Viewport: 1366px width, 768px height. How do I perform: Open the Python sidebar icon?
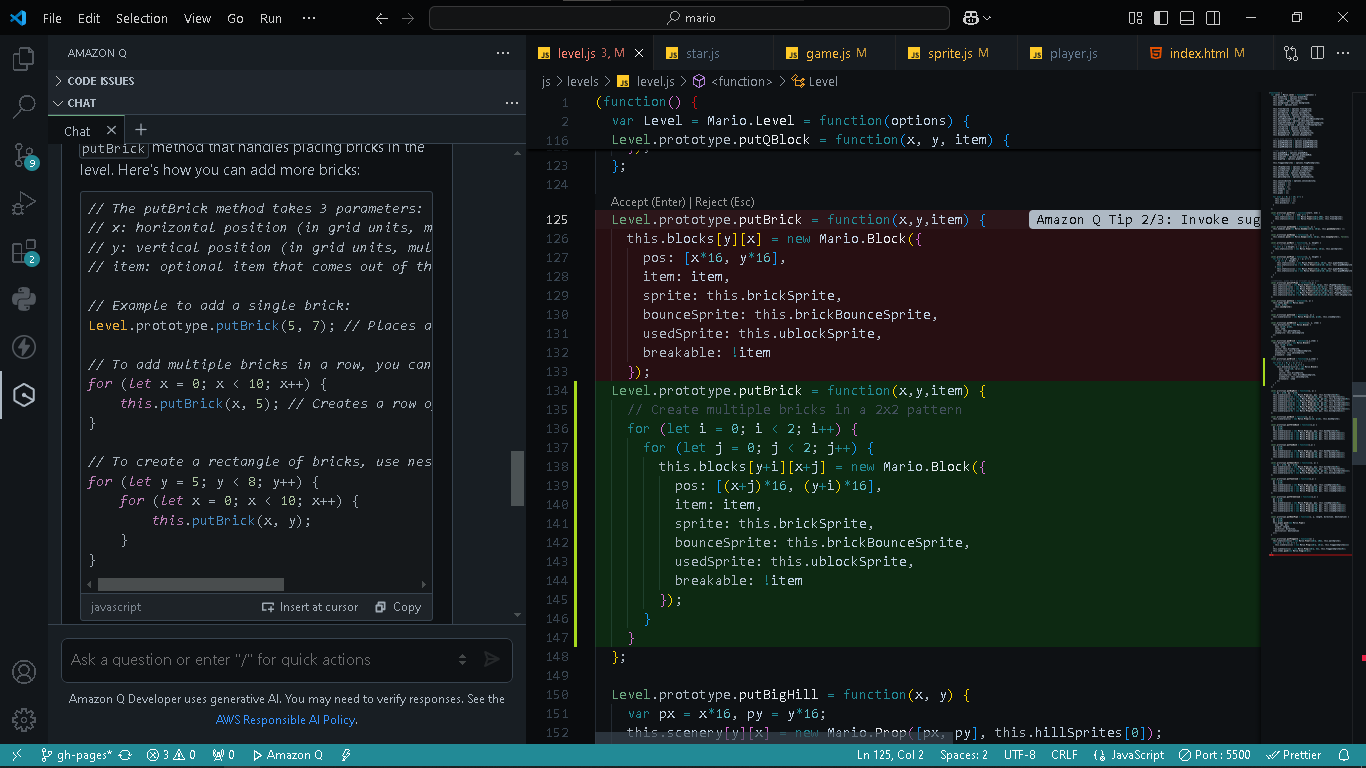[24, 299]
